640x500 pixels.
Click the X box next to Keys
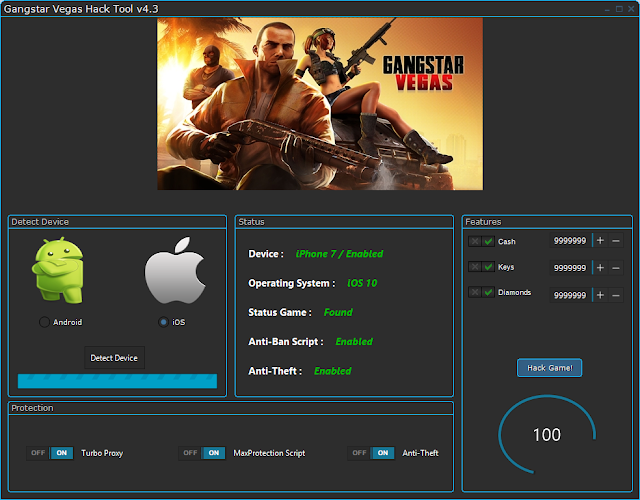click(x=475, y=267)
